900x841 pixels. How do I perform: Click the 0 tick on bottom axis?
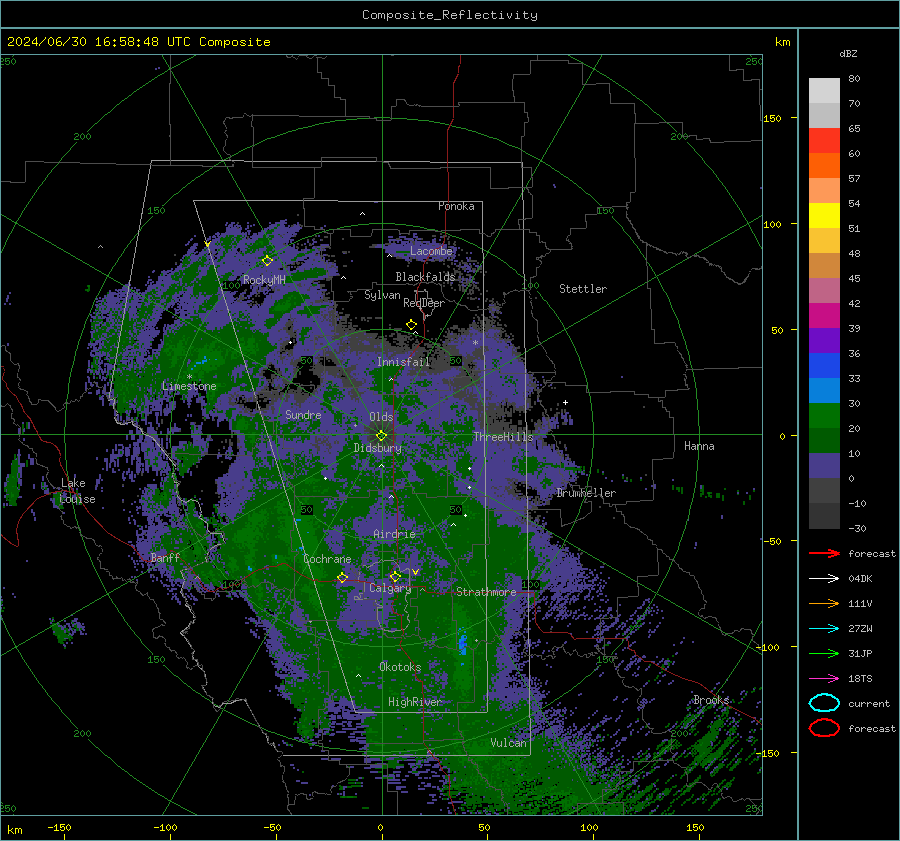tap(380, 828)
